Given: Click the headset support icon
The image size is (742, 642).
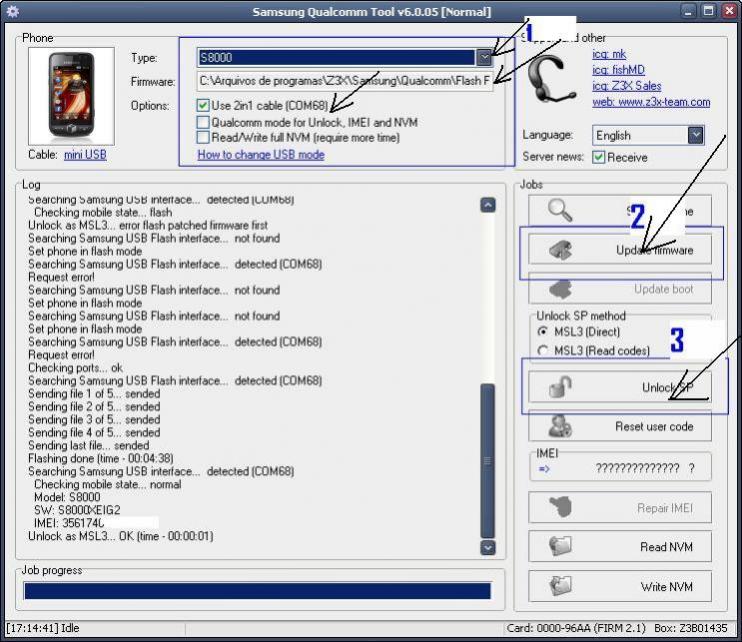Looking at the screenshot, I should click(x=551, y=79).
